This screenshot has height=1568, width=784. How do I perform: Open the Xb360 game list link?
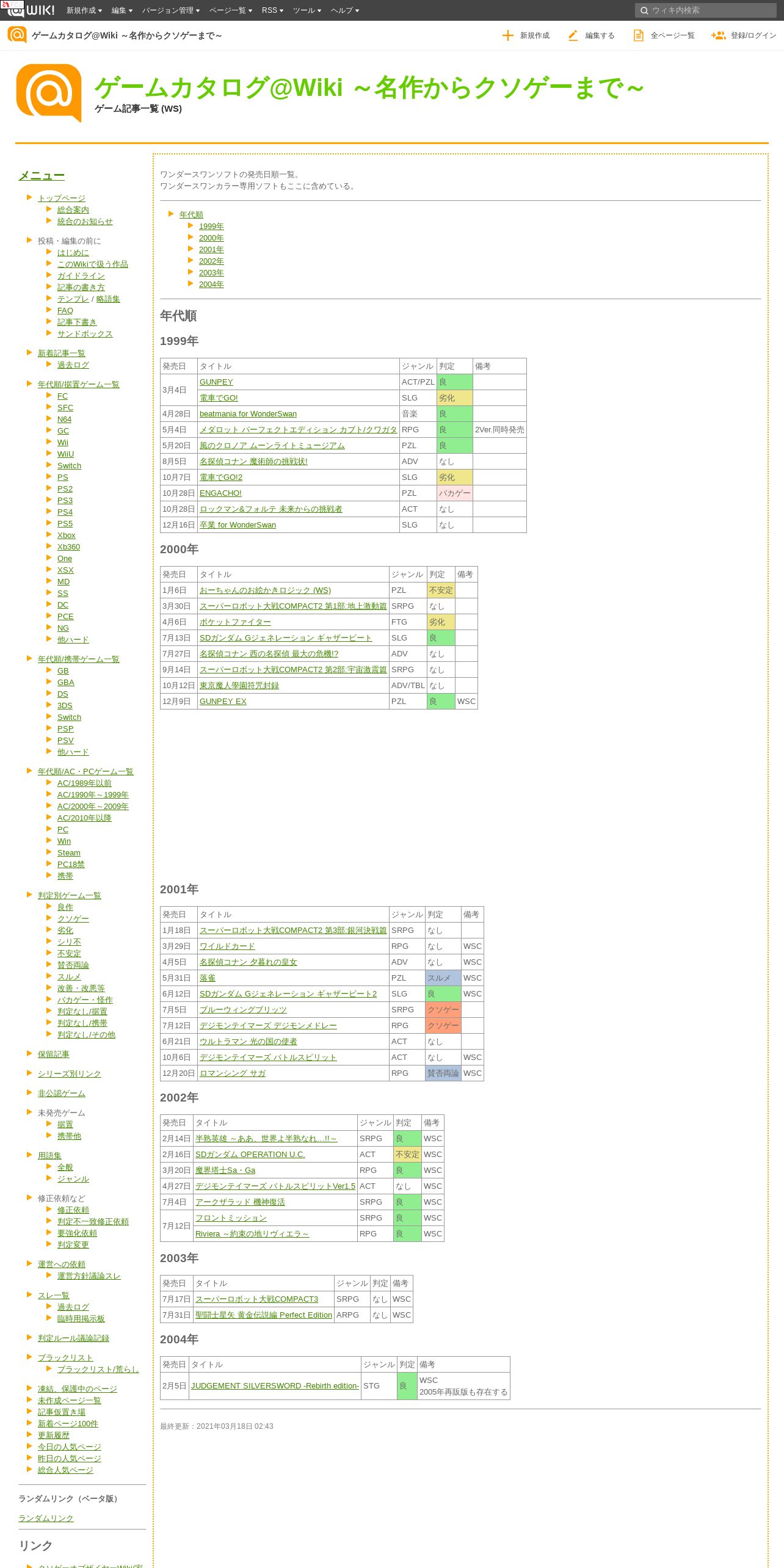68,547
